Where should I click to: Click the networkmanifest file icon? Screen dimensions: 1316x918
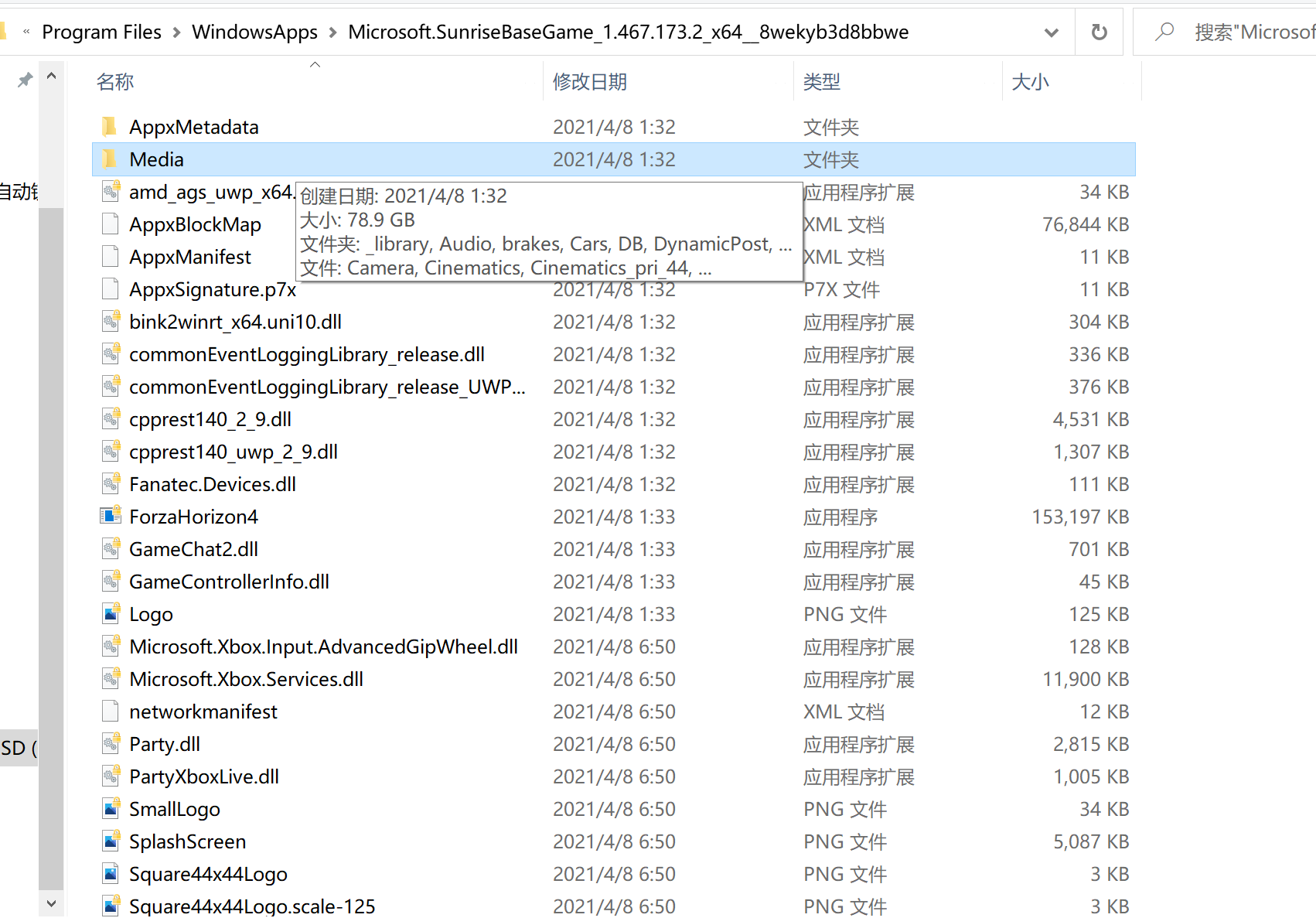pyautogui.click(x=111, y=712)
